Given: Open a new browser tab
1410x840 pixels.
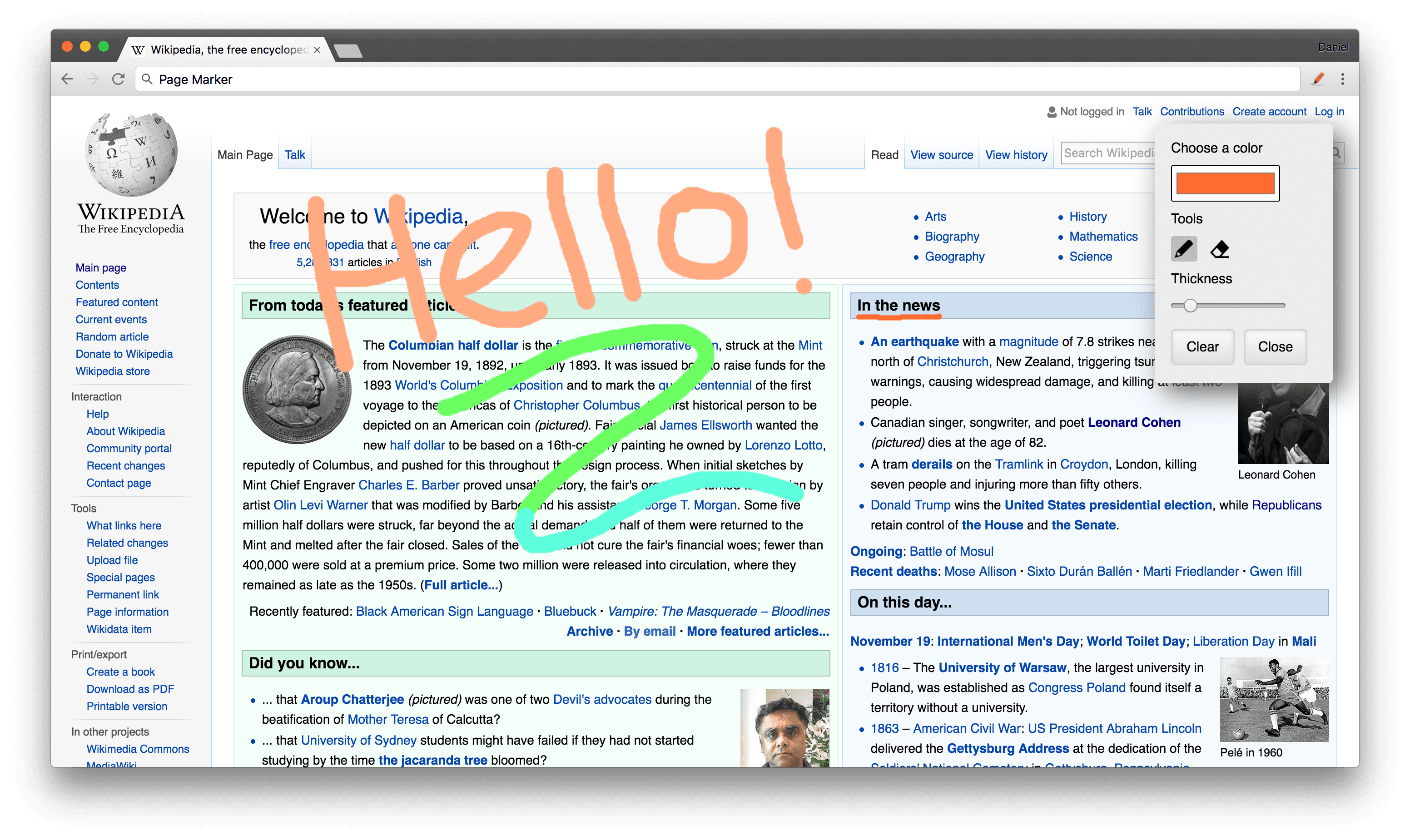Looking at the screenshot, I should [348, 51].
